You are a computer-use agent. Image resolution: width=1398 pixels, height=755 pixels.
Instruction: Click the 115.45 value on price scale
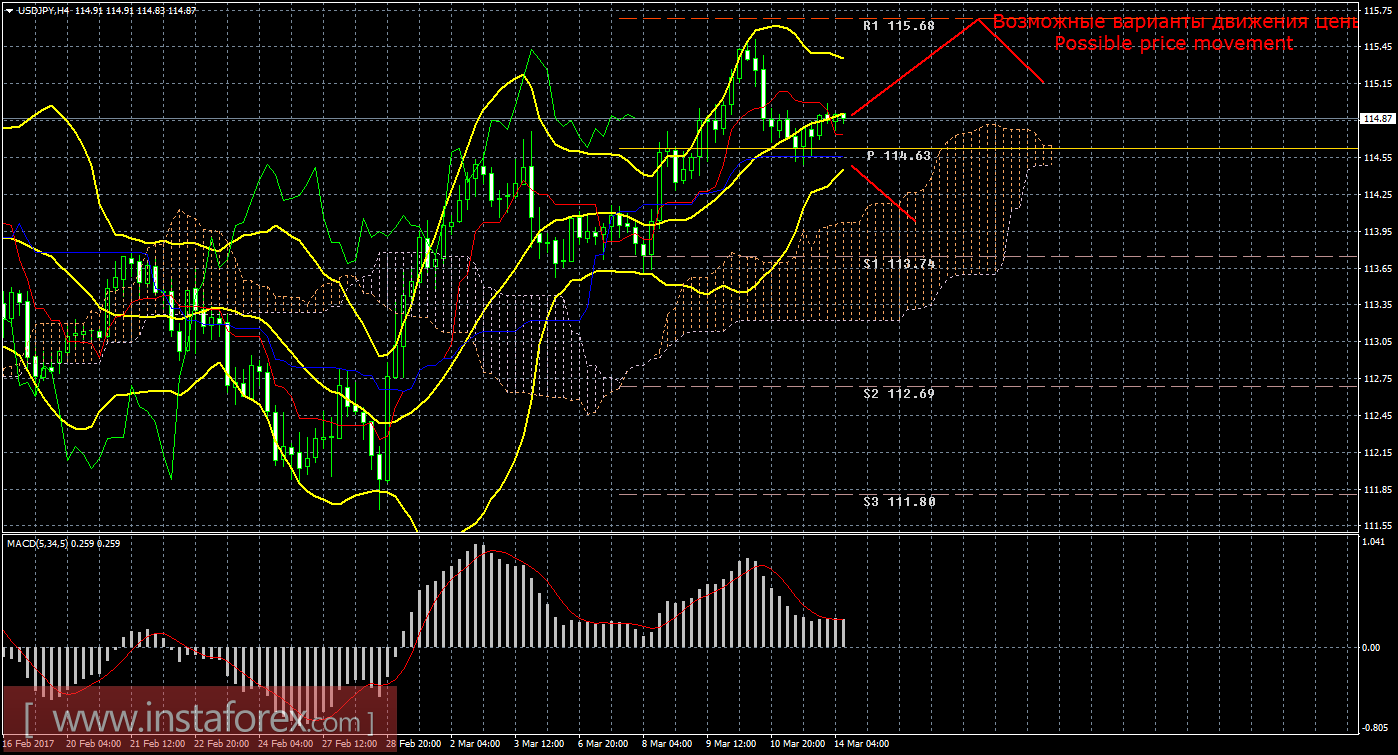pos(1378,47)
